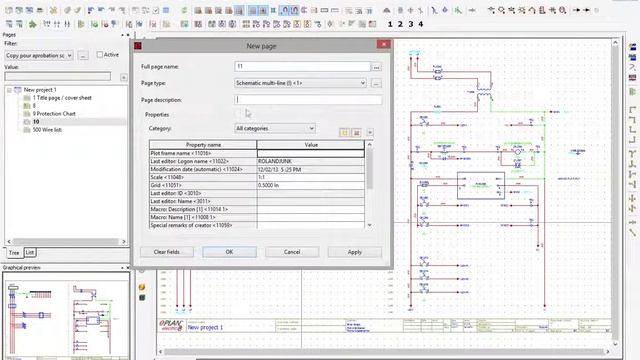
Task: Confirm new page with OK
Action: point(229,252)
